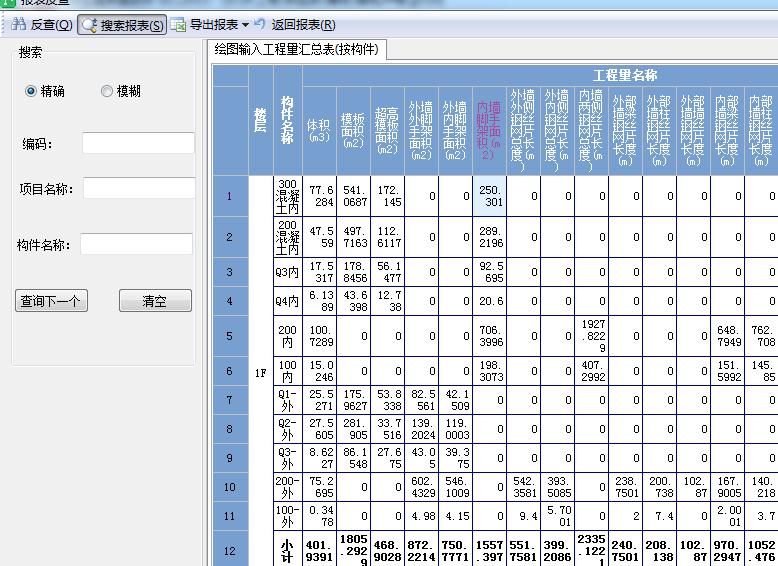Click the cell with value 648.7949
The width and height of the screenshot is (778, 566).
[727, 336]
